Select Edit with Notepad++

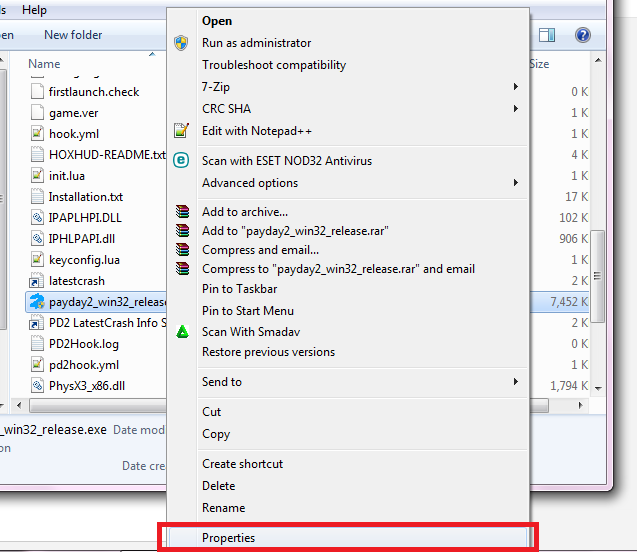tap(257, 131)
